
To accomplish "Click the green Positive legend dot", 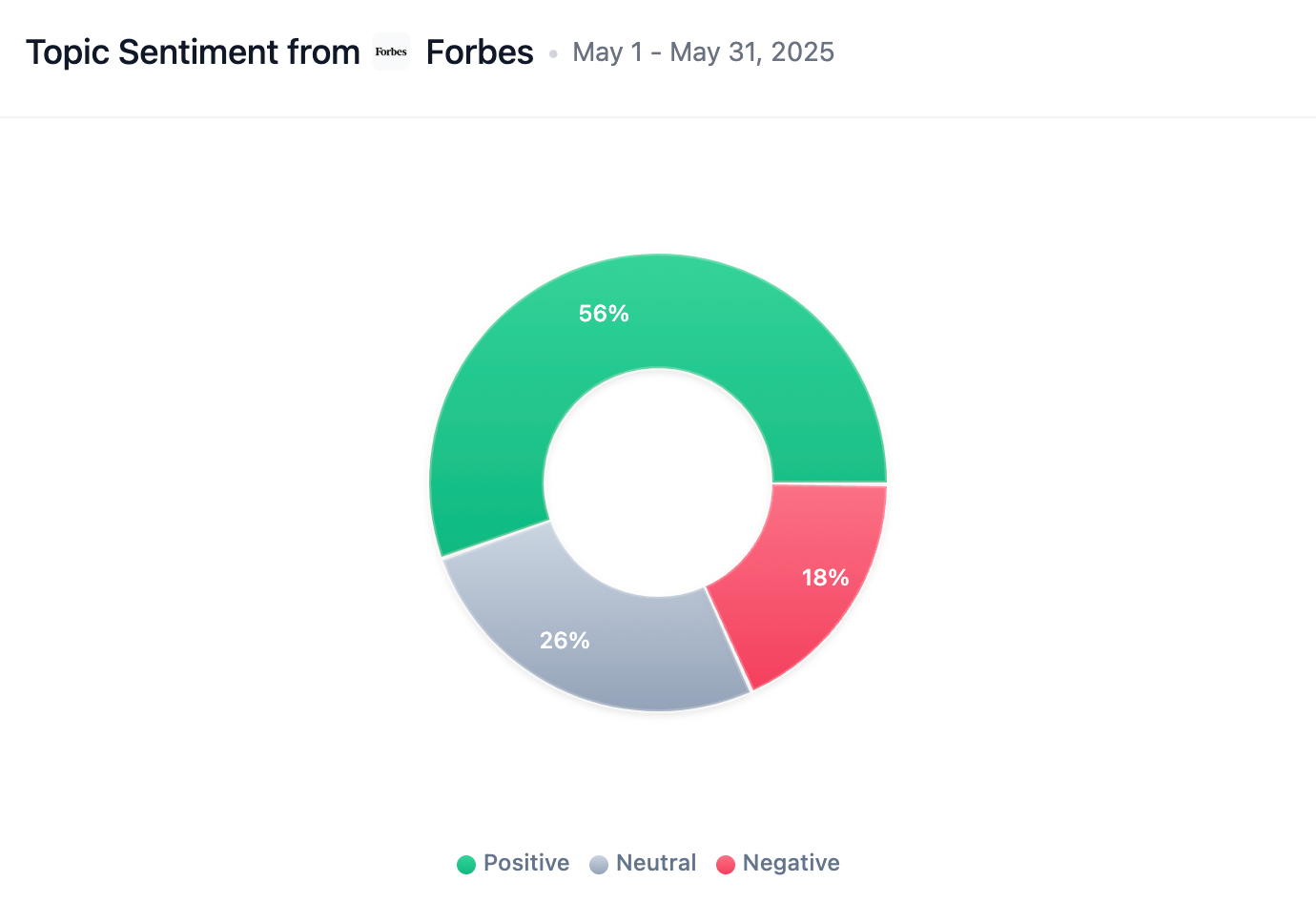I will [x=466, y=865].
